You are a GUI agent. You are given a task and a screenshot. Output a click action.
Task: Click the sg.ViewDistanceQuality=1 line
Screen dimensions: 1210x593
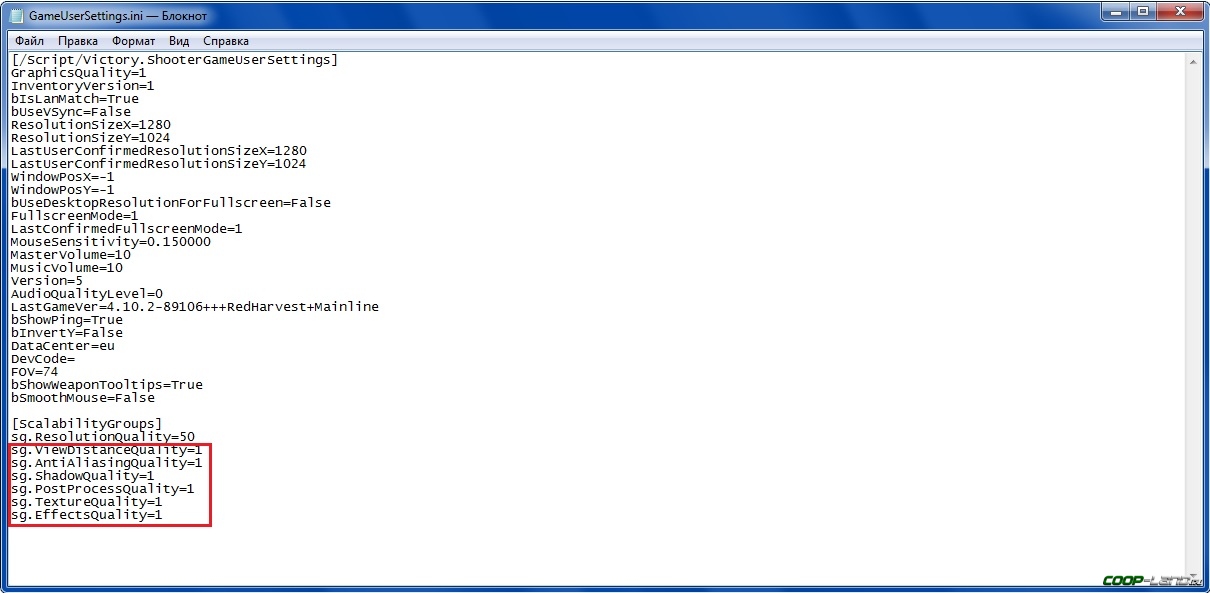click(x=106, y=450)
